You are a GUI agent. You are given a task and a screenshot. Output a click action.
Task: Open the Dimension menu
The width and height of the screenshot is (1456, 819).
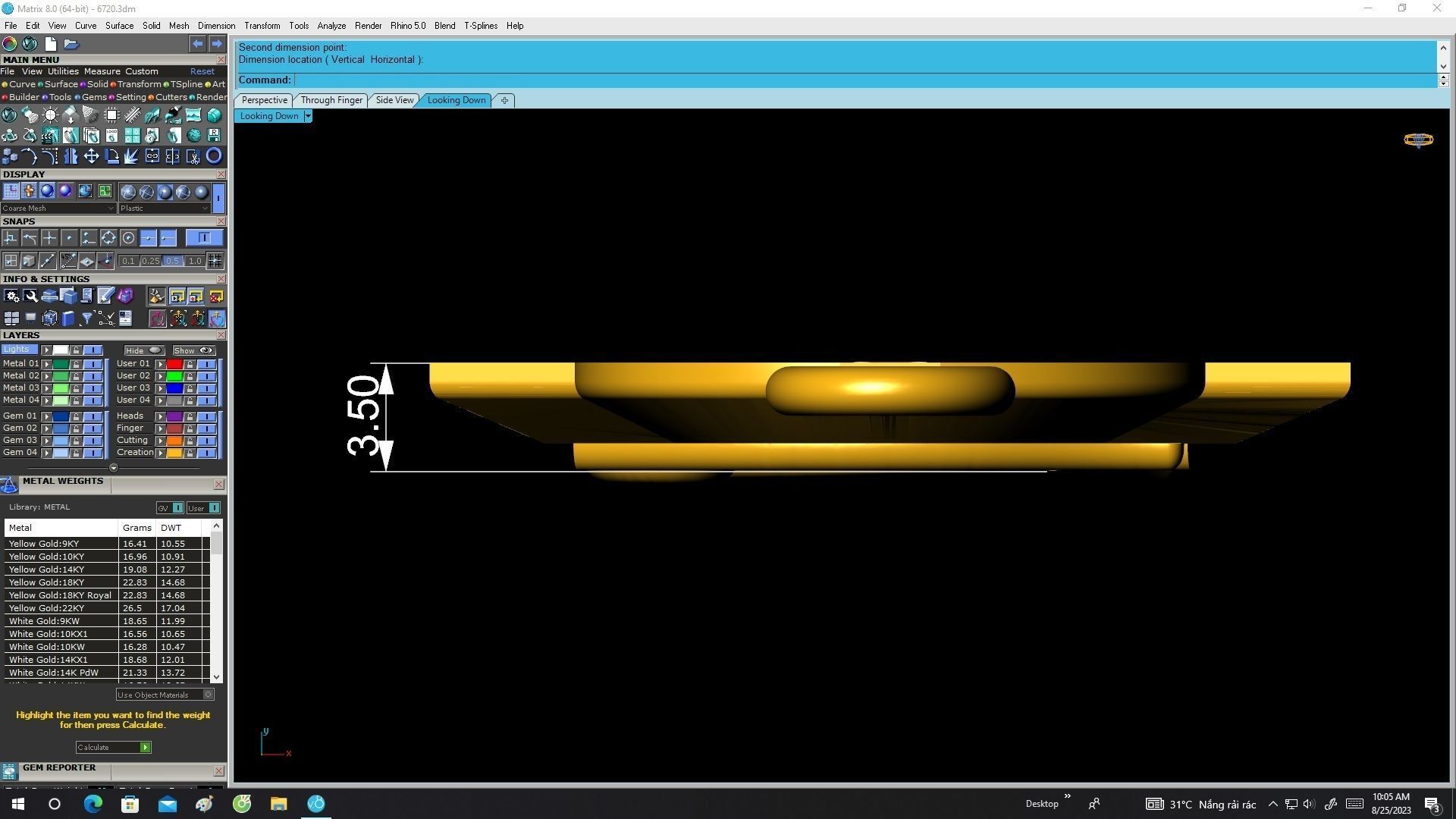coord(216,26)
